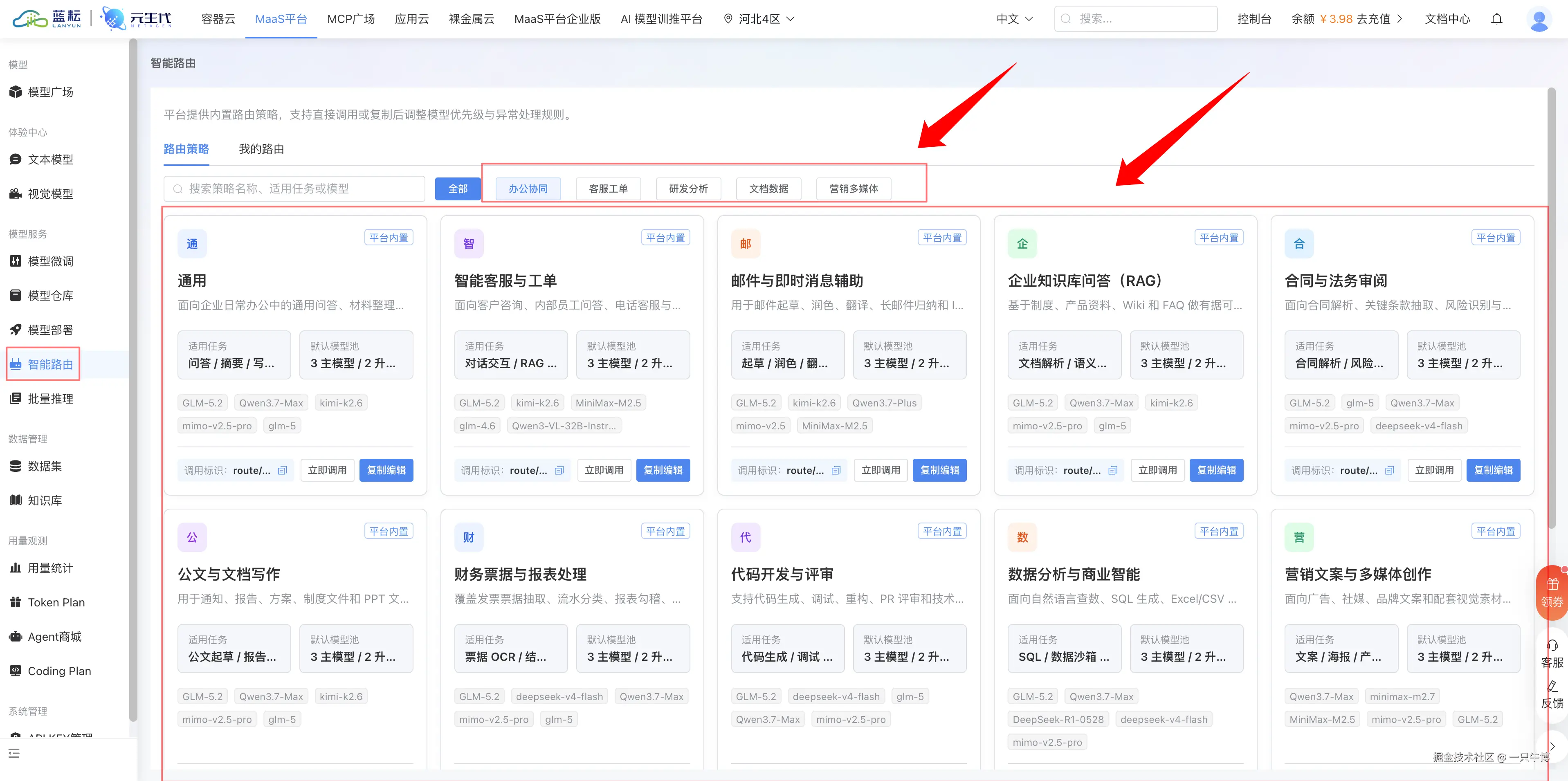
Task: Click 立即调用 on 通用 card
Action: coord(328,471)
